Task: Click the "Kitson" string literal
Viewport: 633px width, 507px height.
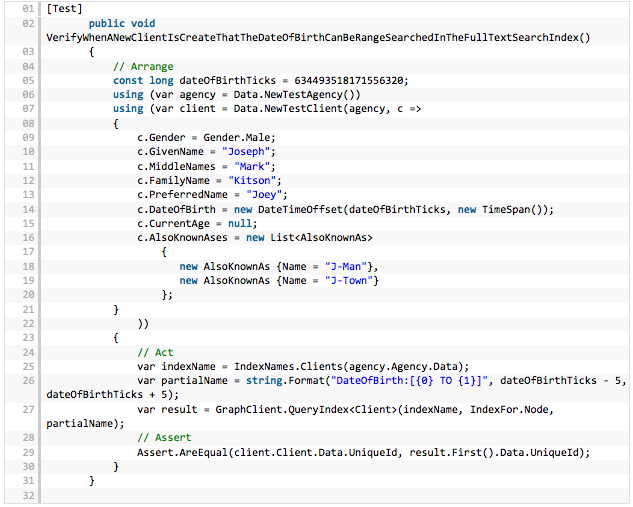Action: 252,180
